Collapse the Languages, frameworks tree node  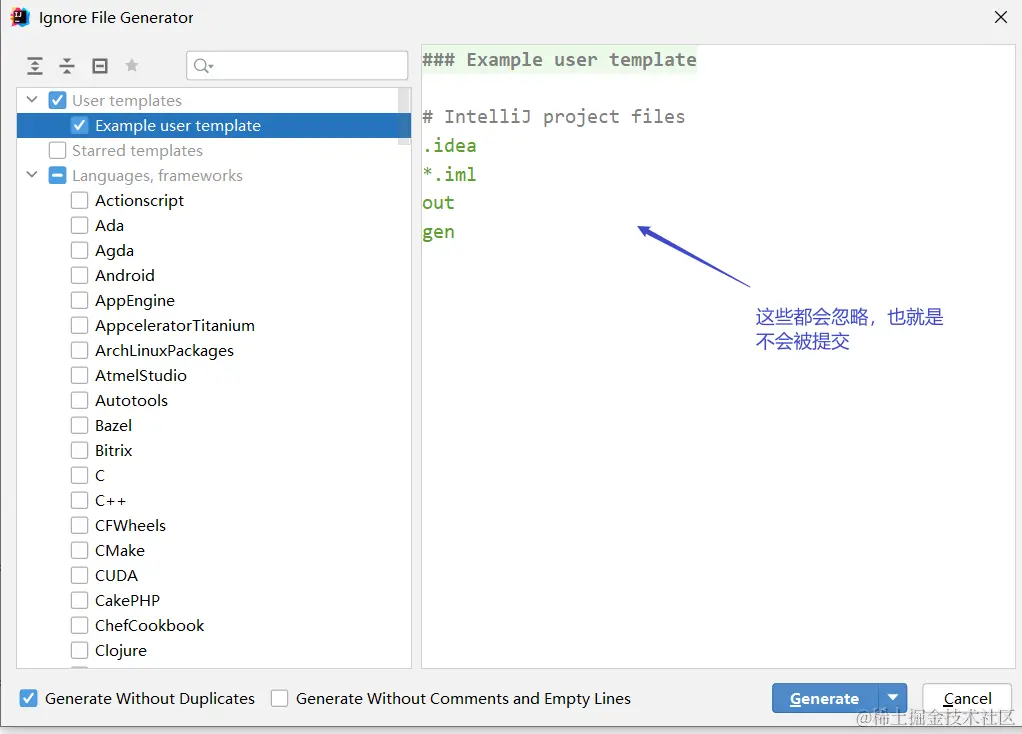32,175
